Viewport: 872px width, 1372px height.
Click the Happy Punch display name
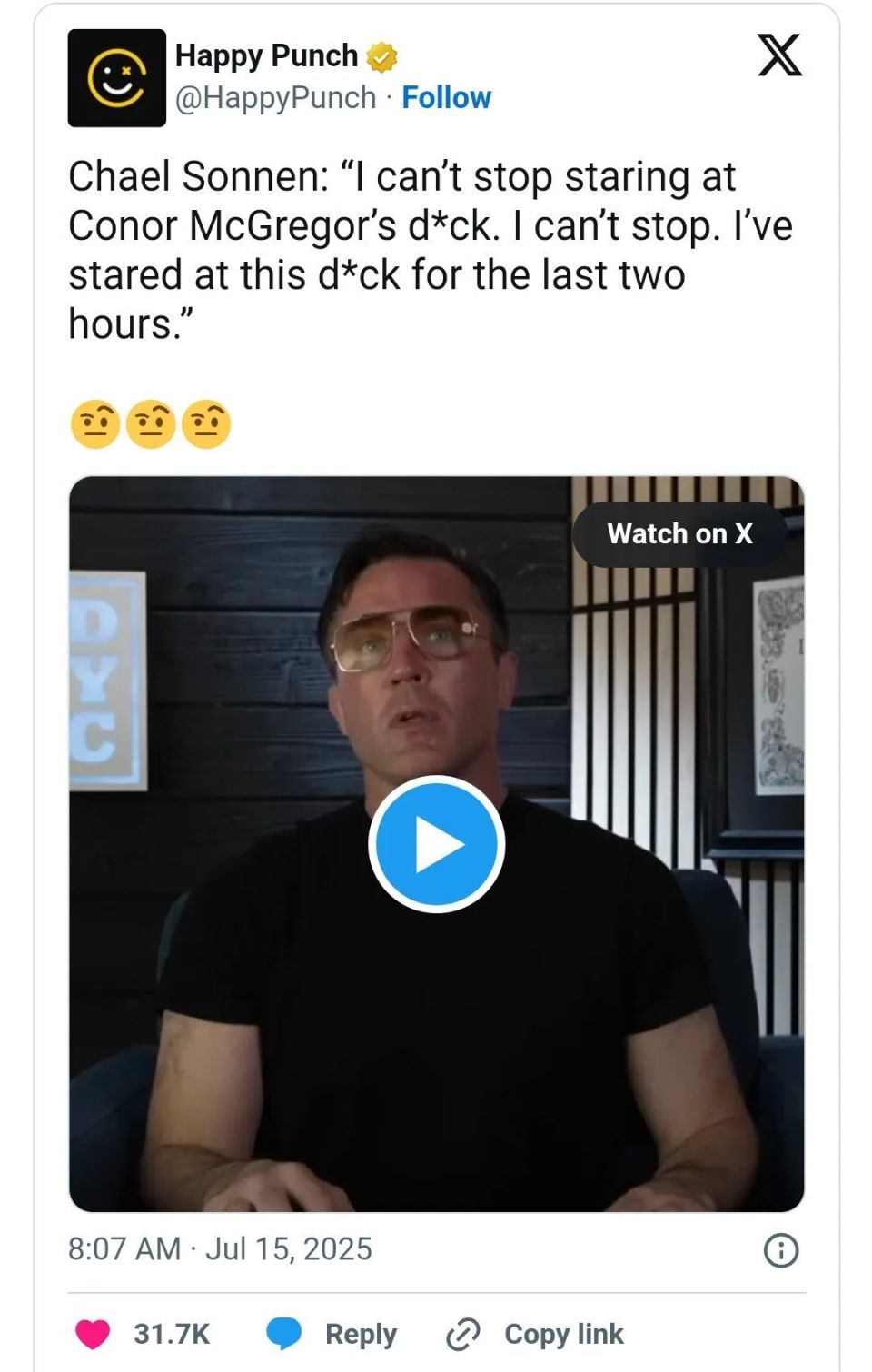click(266, 55)
